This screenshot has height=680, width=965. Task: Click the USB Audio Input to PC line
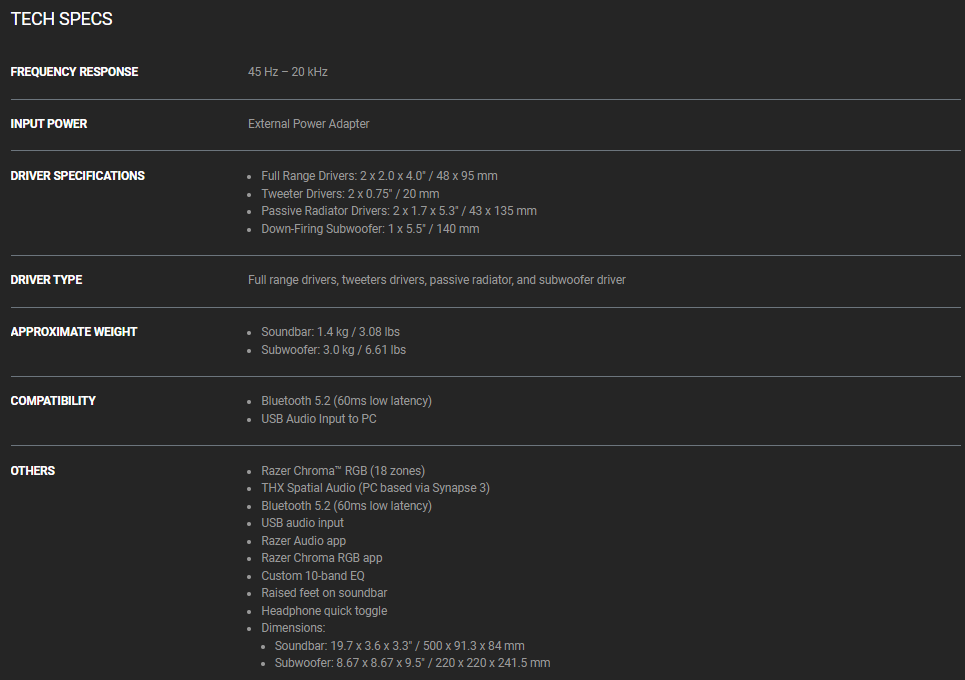click(x=319, y=419)
